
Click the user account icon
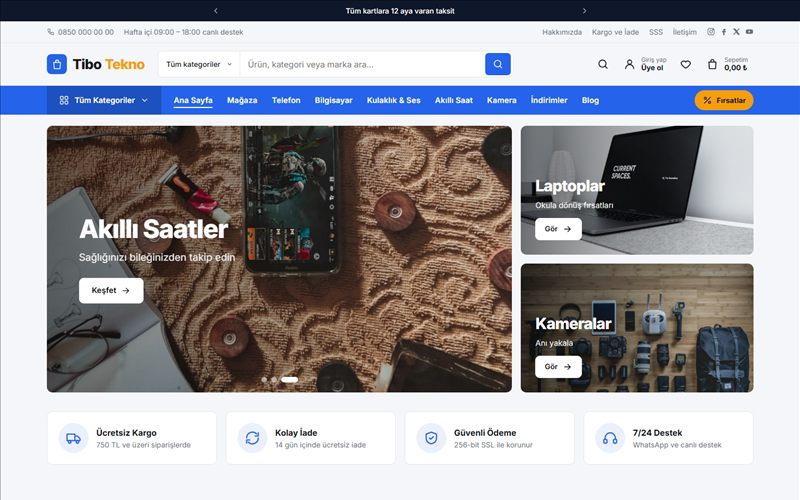coord(630,64)
